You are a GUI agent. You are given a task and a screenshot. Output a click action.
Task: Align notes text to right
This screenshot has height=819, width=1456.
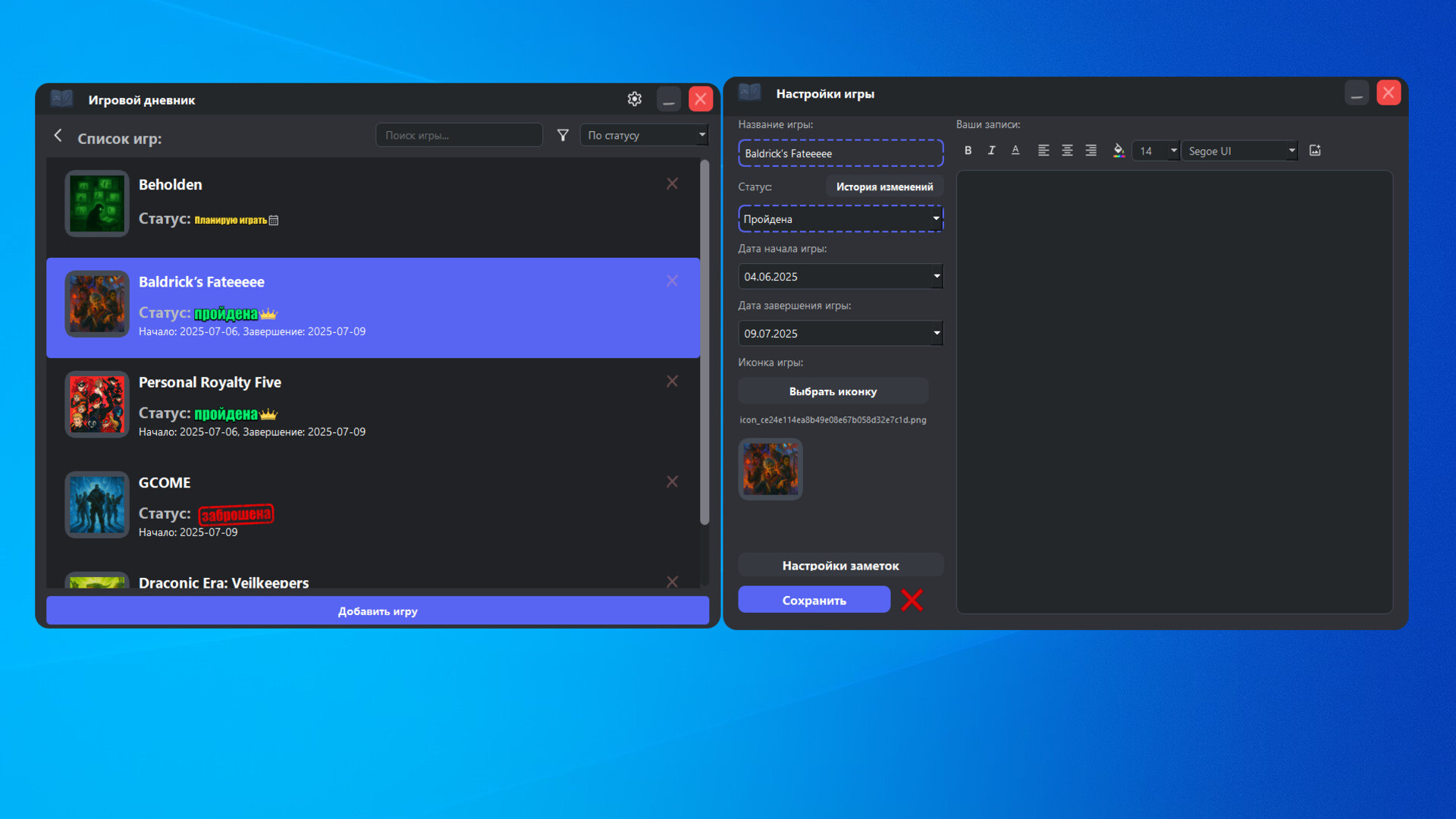pyautogui.click(x=1090, y=151)
